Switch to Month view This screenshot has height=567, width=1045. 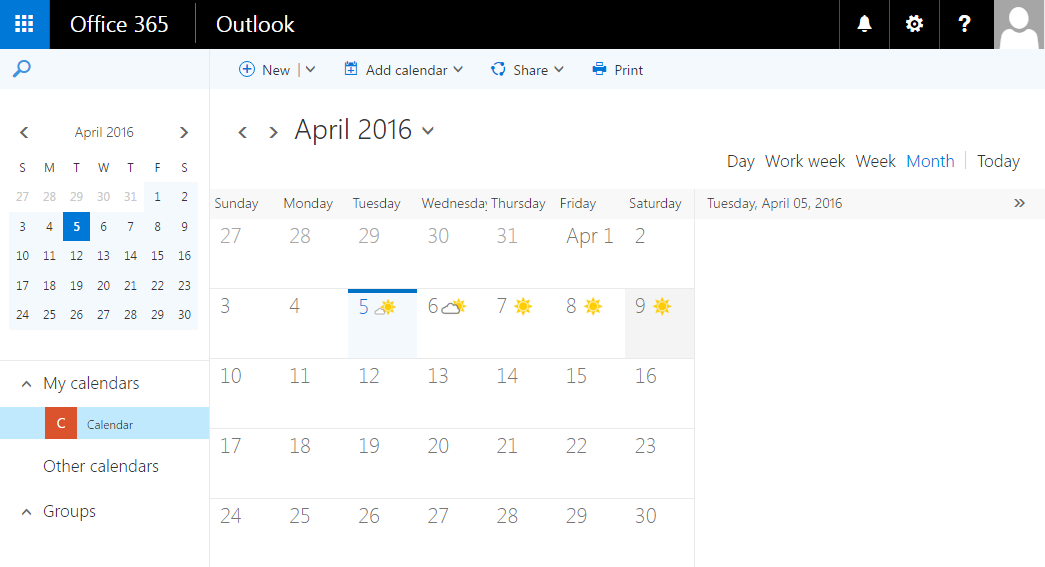[930, 161]
